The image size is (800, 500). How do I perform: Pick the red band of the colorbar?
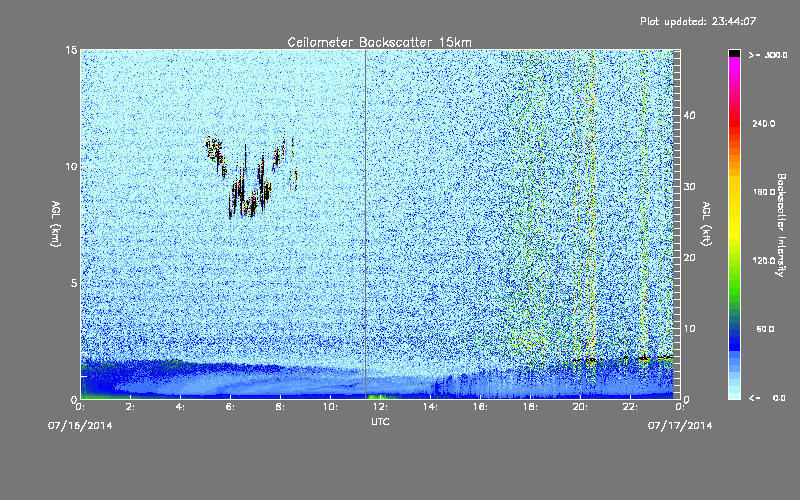(x=734, y=125)
